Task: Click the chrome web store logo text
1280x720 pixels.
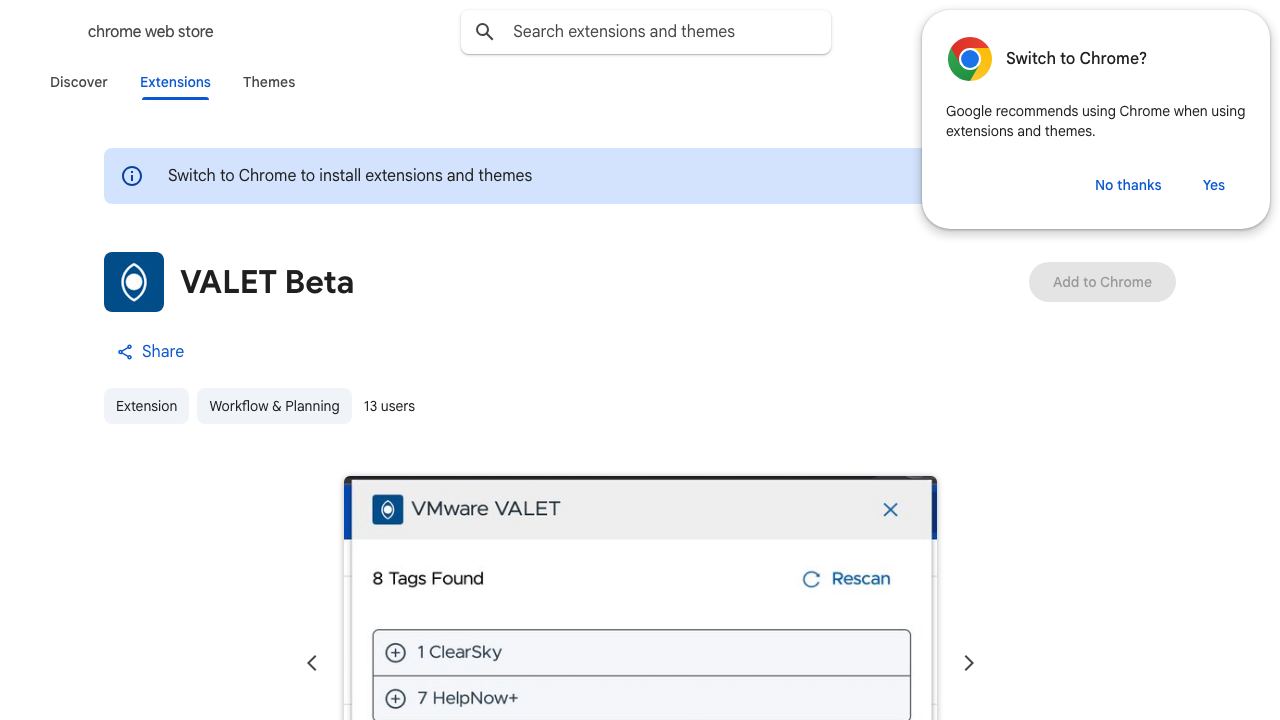Action: (x=151, y=32)
